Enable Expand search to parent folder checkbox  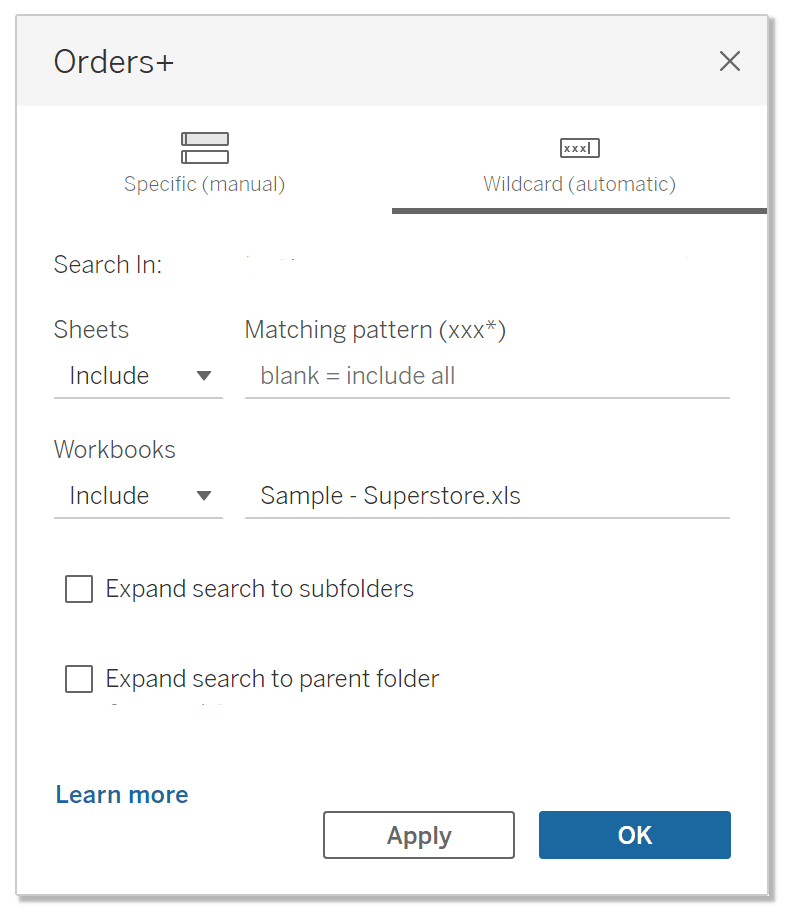[79, 678]
